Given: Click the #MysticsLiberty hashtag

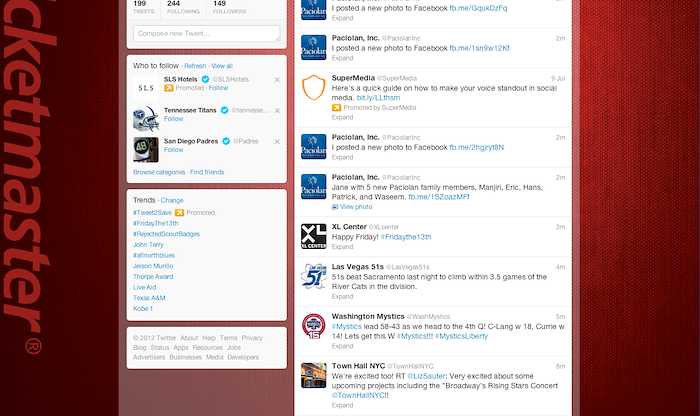Looking at the screenshot, I should [x=462, y=336].
